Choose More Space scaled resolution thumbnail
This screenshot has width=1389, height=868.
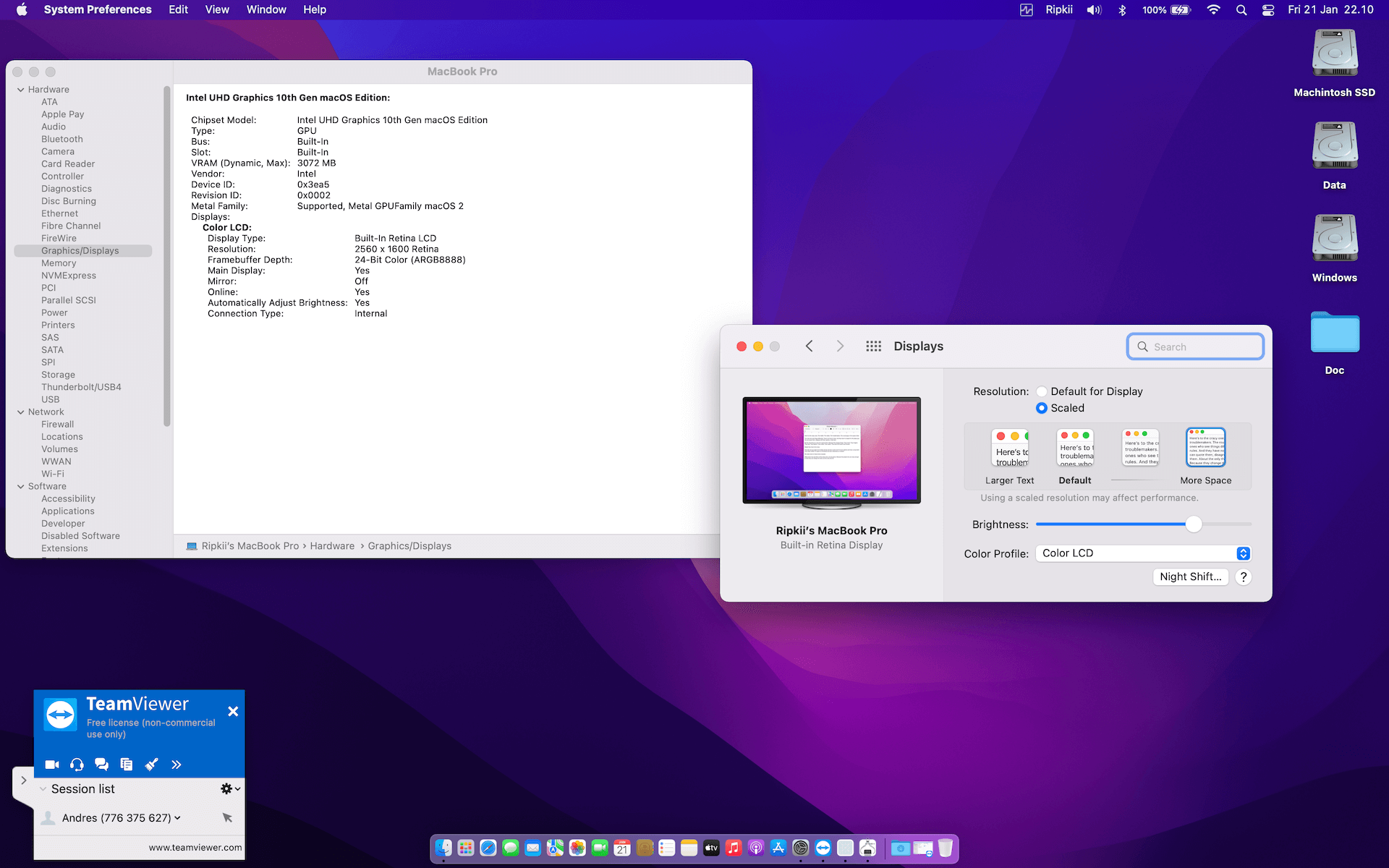point(1206,448)
